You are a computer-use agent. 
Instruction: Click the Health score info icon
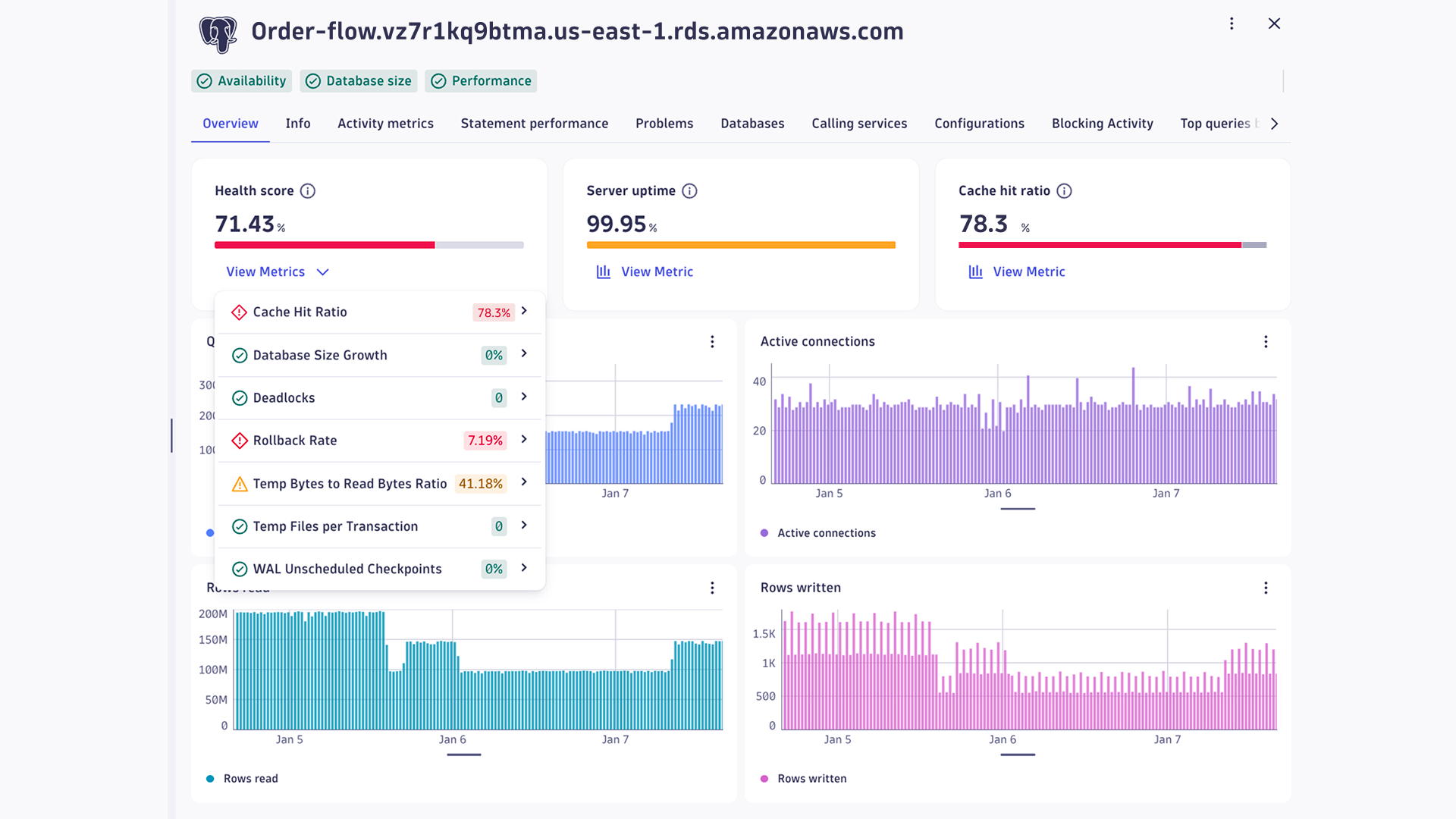tap(307, 191)
